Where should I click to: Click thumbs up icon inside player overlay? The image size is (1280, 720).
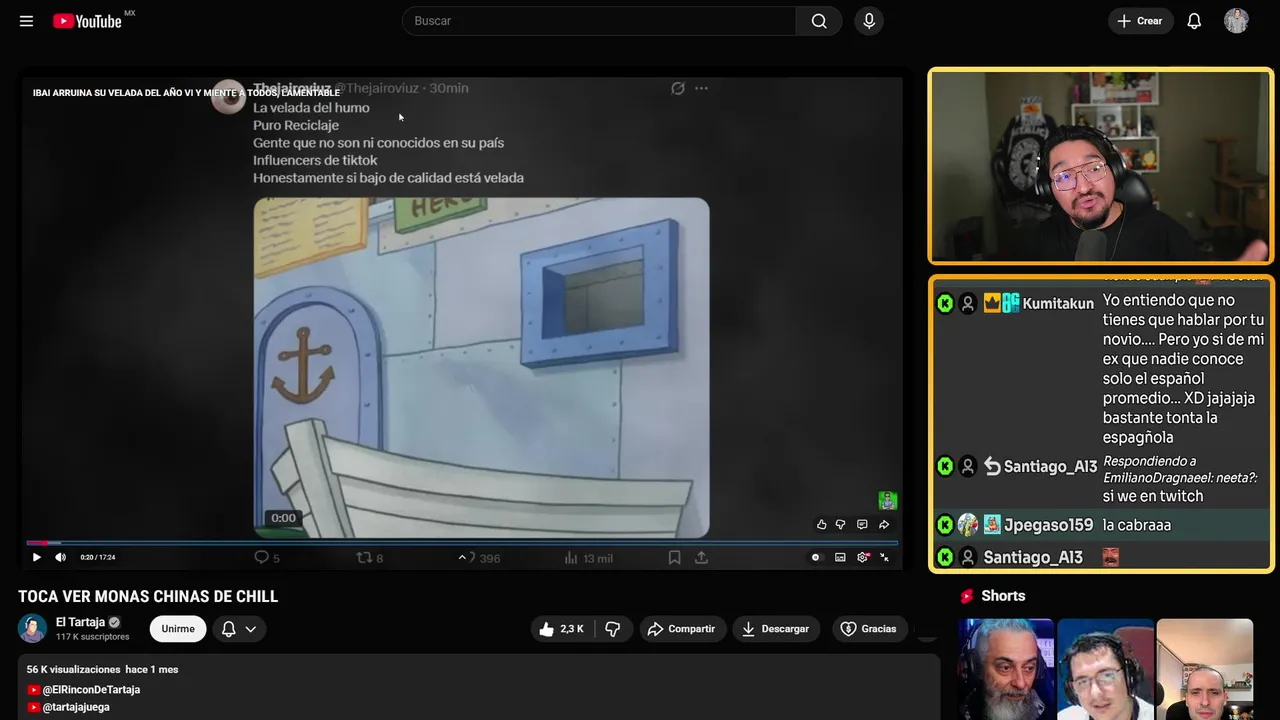point(822,524)
